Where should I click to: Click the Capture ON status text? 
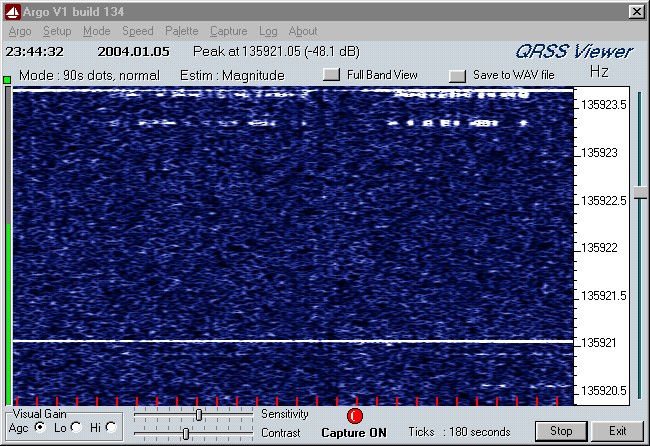[354, 433]
